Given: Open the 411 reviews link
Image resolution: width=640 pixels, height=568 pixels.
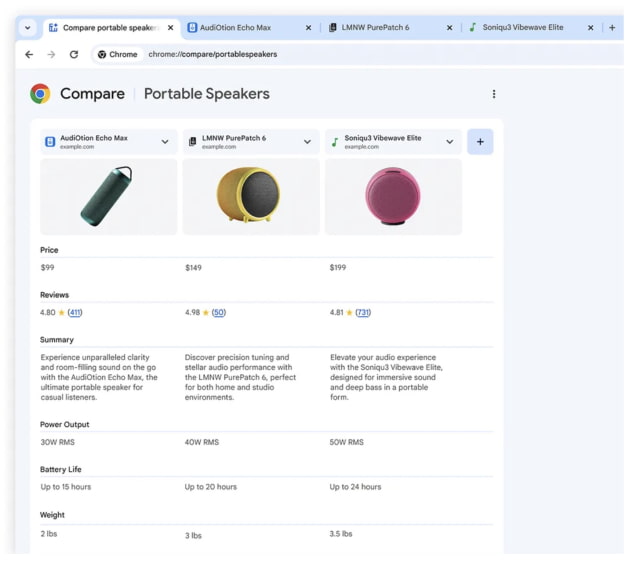Looking at the screenshot, I should point(75,313).
